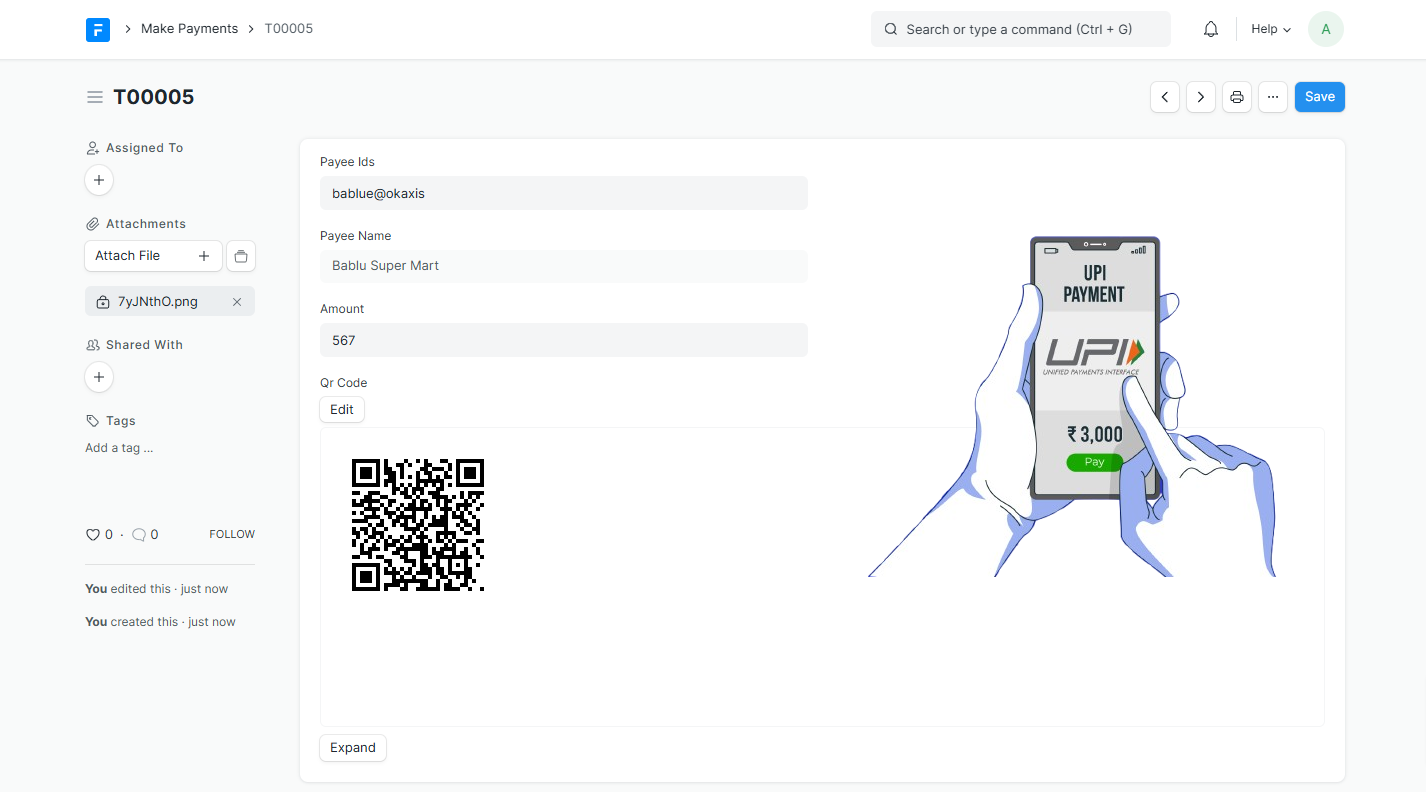Save the T00005 document

pyautogui.click(x=1319, y=97)
